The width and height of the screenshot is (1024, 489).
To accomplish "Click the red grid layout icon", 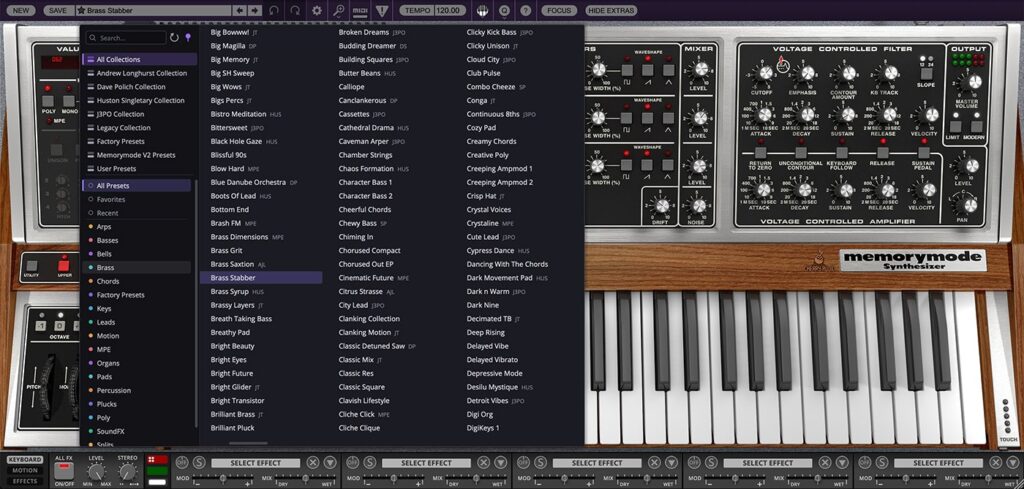I will click(157, 460).
